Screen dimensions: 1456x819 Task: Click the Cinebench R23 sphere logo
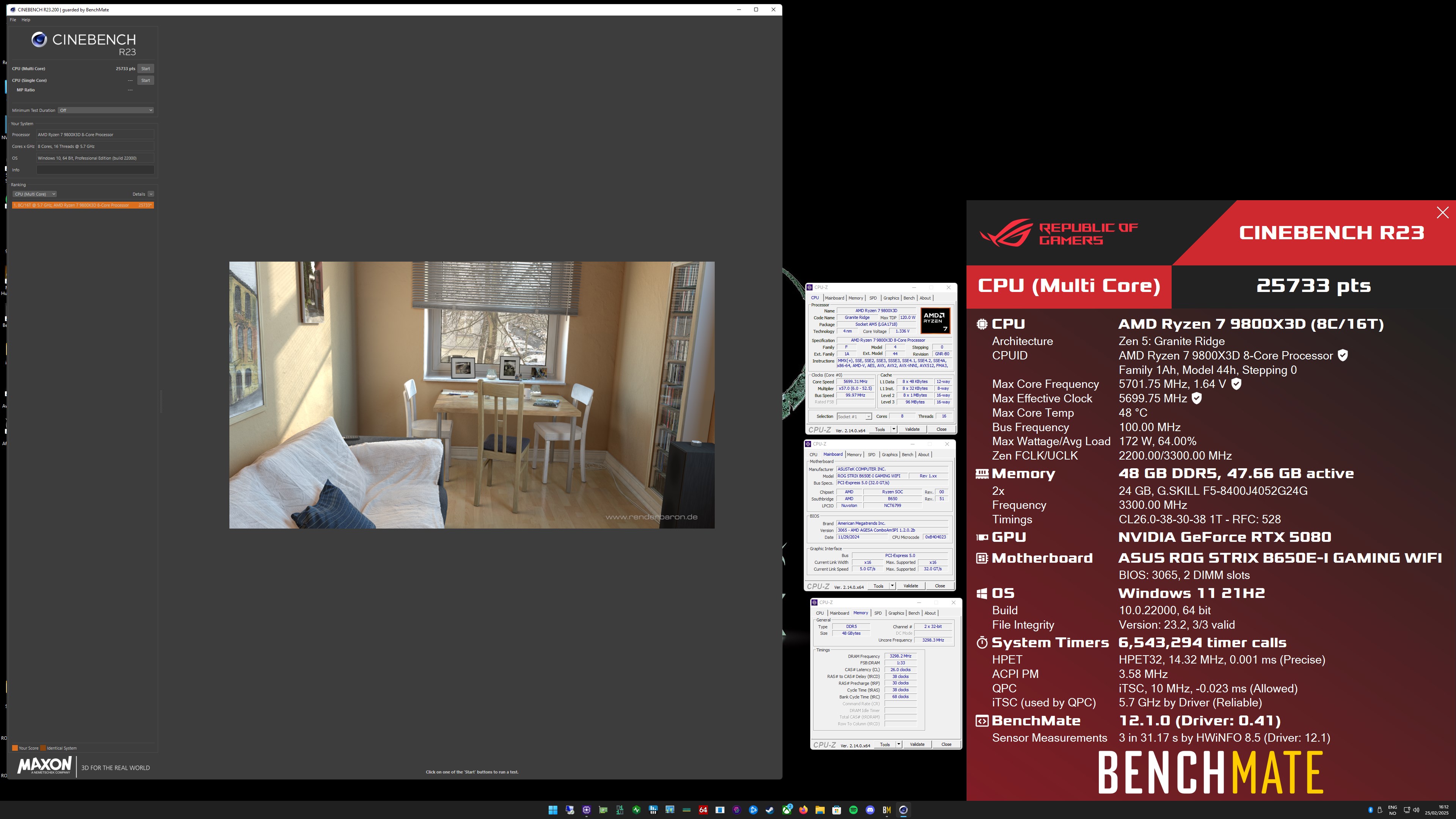tap(39, 39)
